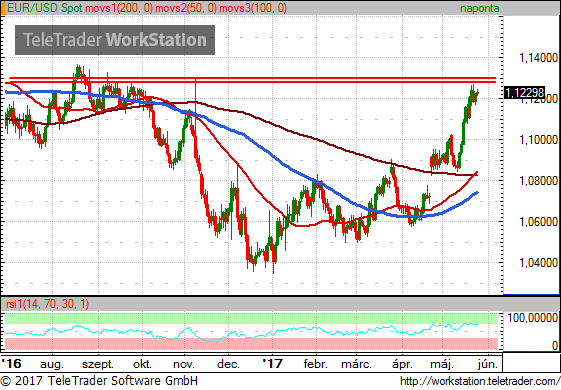Click the RSI axis 0 label

tap(555, 345)
